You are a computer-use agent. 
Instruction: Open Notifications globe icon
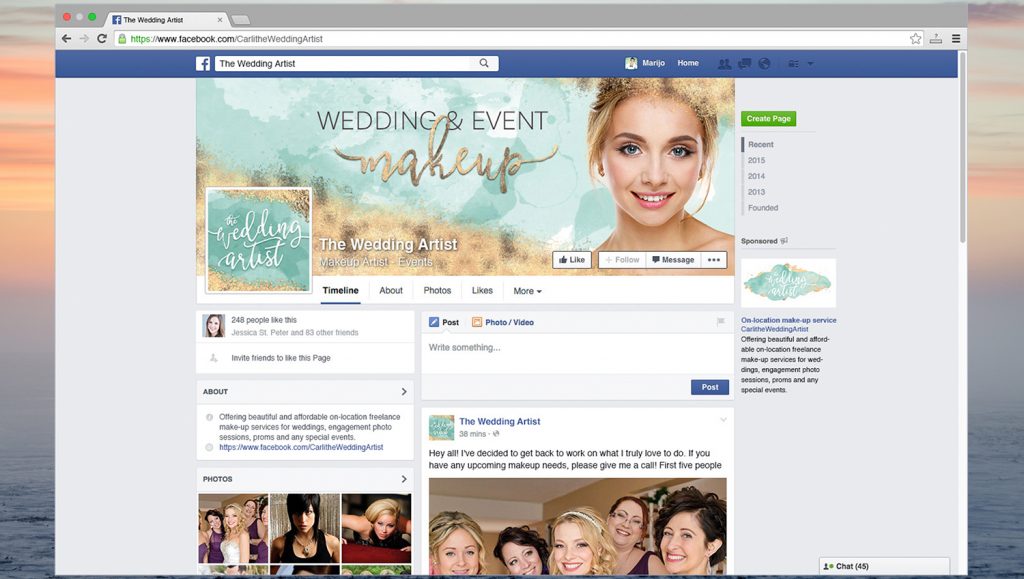764,63
